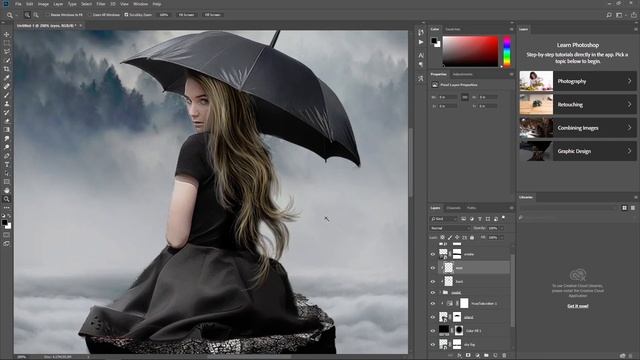Select the Dodge tool
Image resolution: width=640 pixels, height=360 pixels.
point(7,147)
